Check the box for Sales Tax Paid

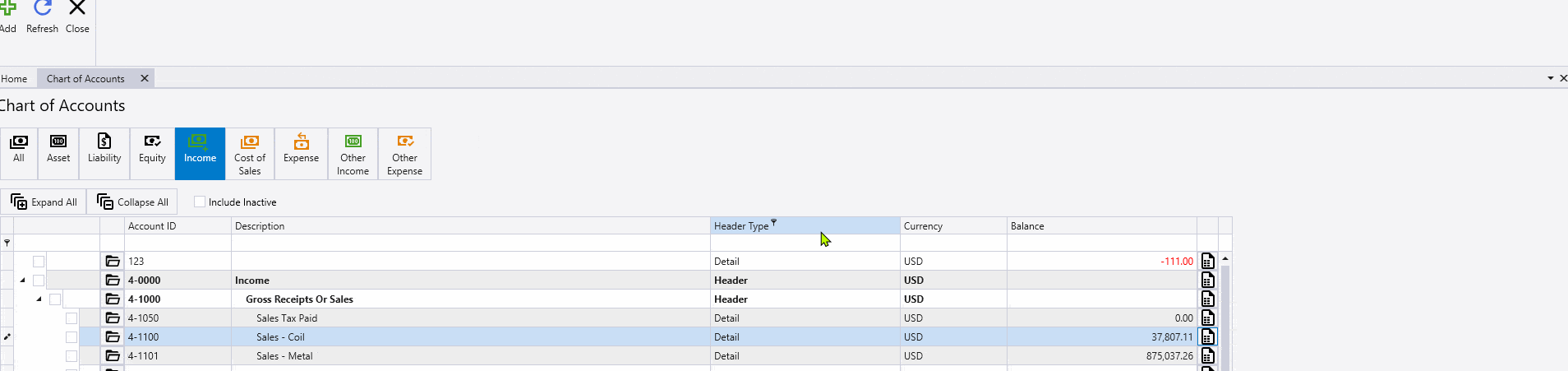point(71,318)
